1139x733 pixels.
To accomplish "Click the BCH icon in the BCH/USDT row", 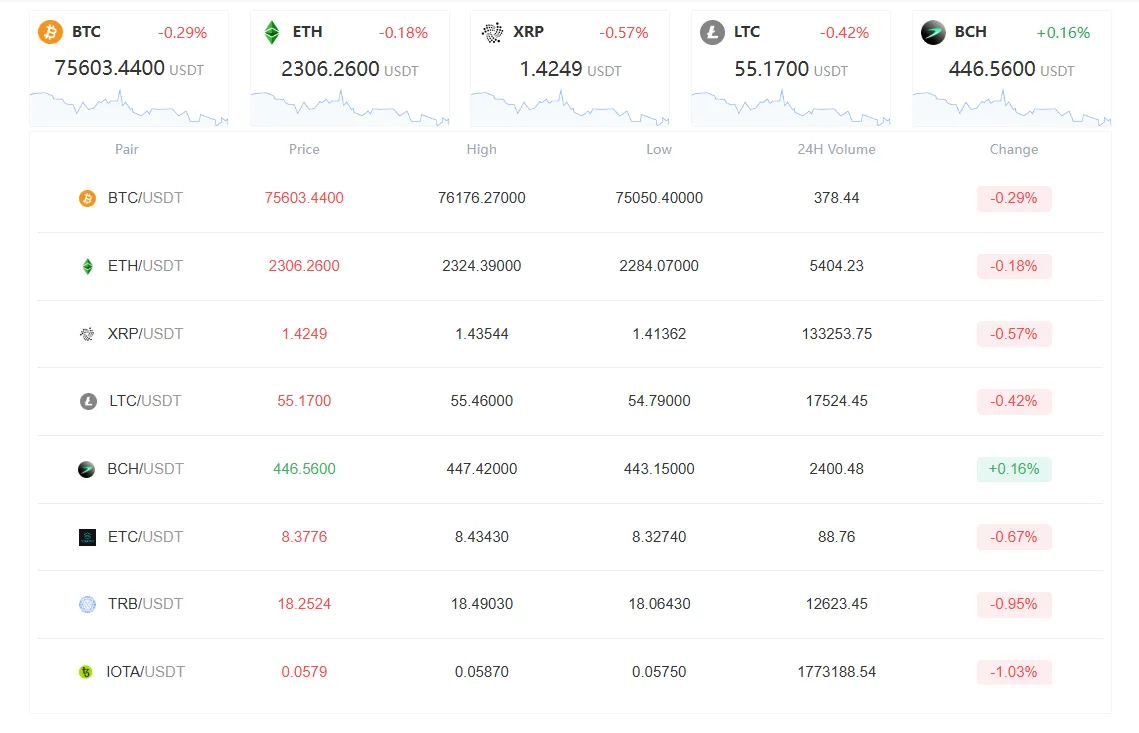I will [86, 469].
